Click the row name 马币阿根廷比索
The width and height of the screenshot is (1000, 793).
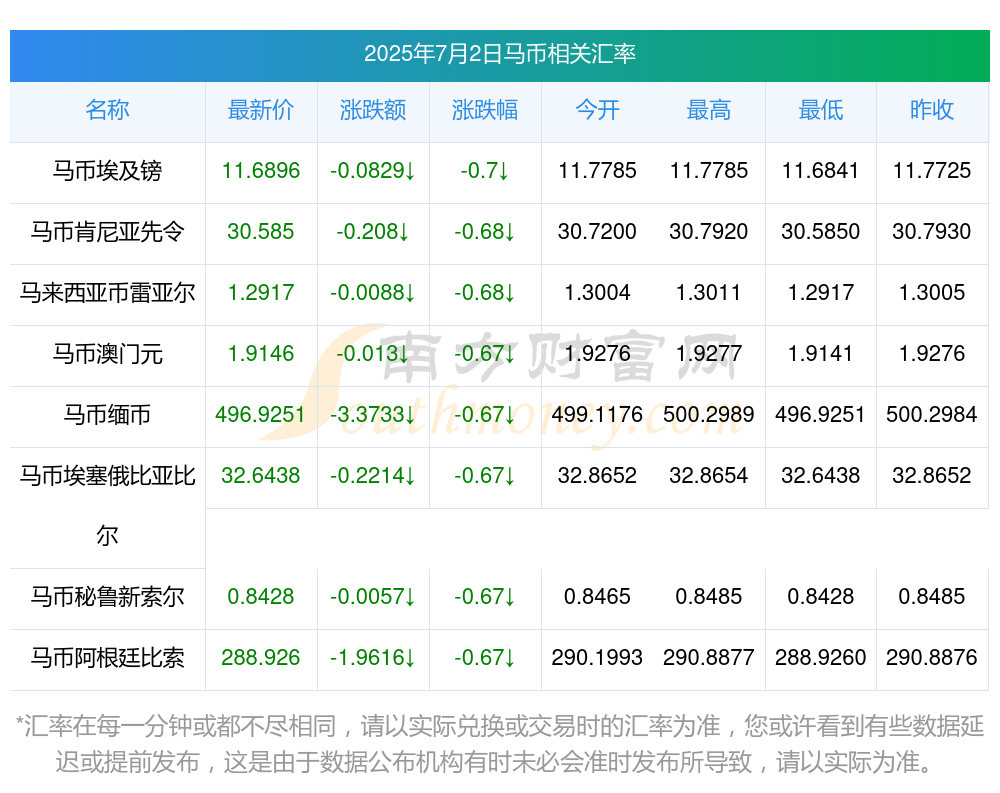pyautogui.click(x=107, y=658)
